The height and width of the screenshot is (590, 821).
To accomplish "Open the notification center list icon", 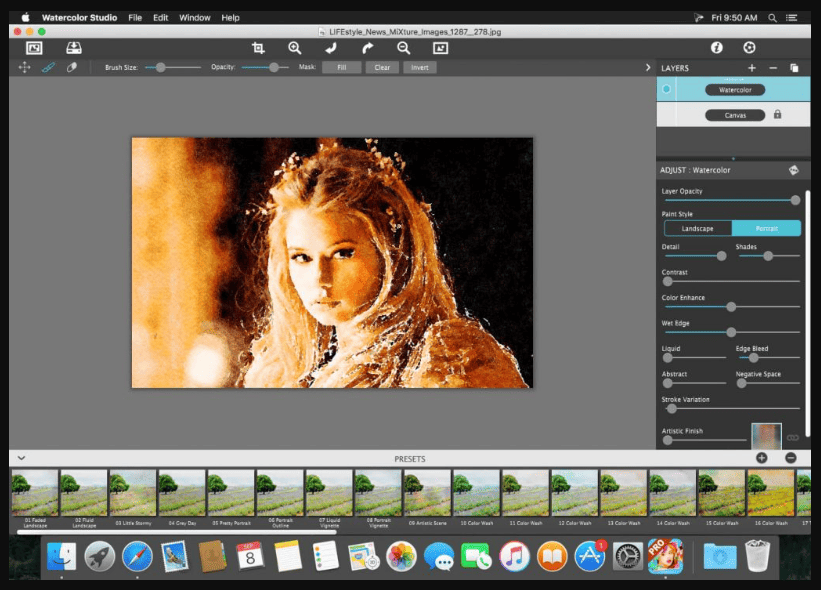I will coord(792,18).
